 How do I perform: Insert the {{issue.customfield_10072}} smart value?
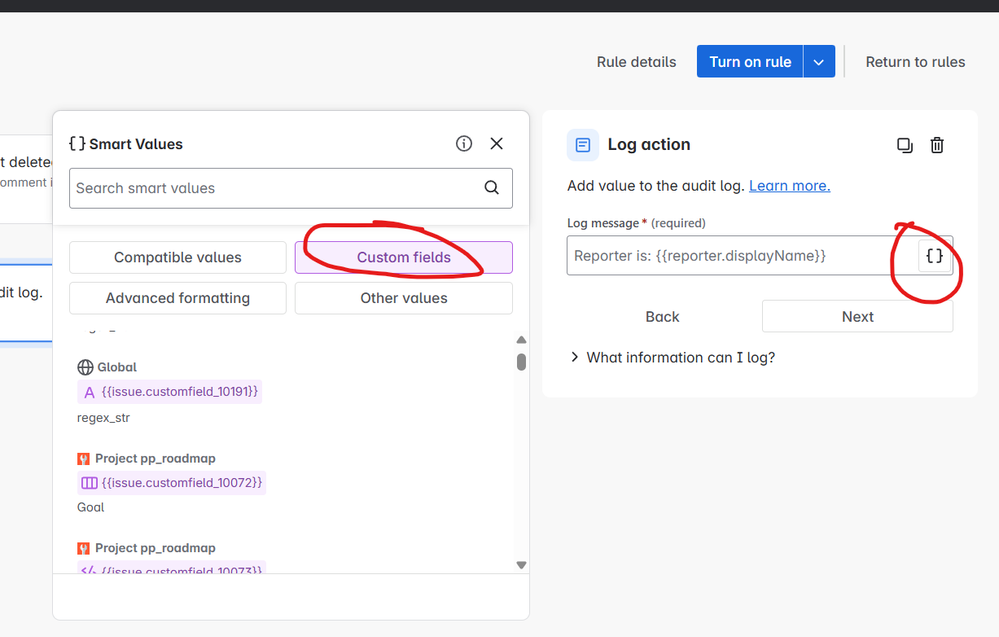point(171,483)
